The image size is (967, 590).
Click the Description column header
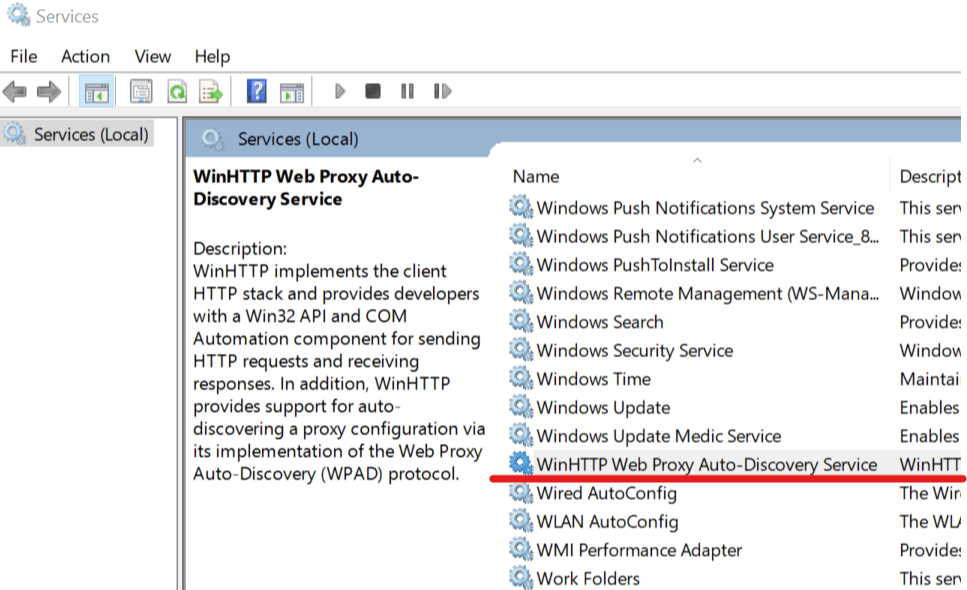(x=928, y=177)
